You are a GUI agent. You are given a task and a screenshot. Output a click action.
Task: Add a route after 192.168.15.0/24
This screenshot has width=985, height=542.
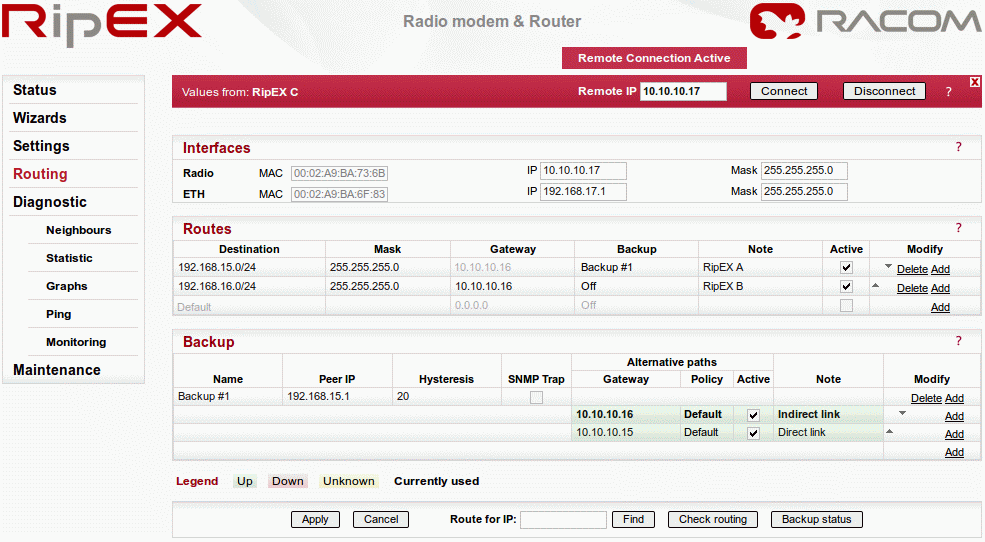940,269
